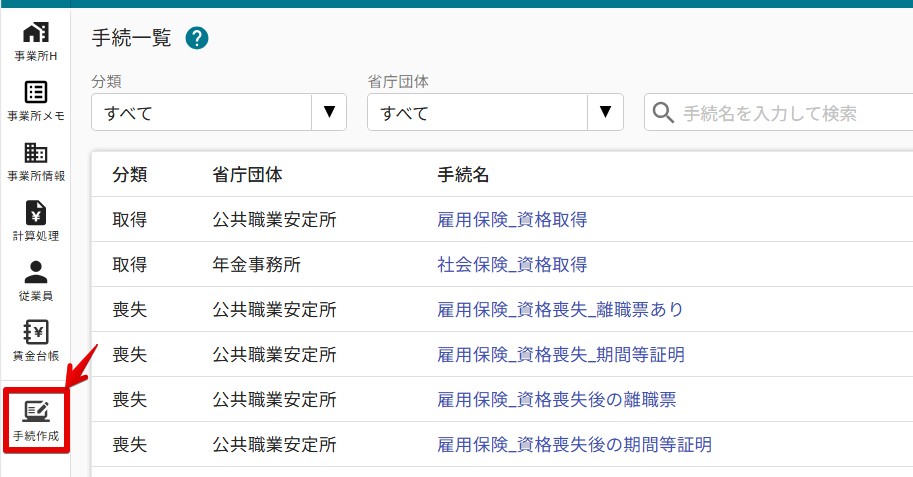
Task: Open 雇用保険_資格喪失後の離職票 link
Action: tap(557, 400)
